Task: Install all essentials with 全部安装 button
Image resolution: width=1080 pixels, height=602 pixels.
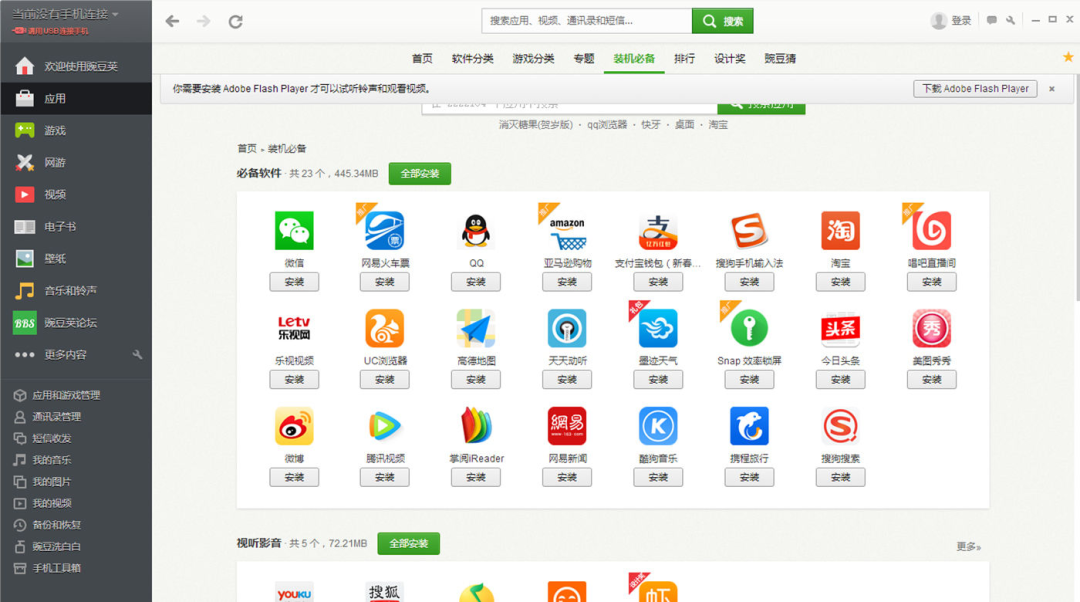Action: click(419, 174)
